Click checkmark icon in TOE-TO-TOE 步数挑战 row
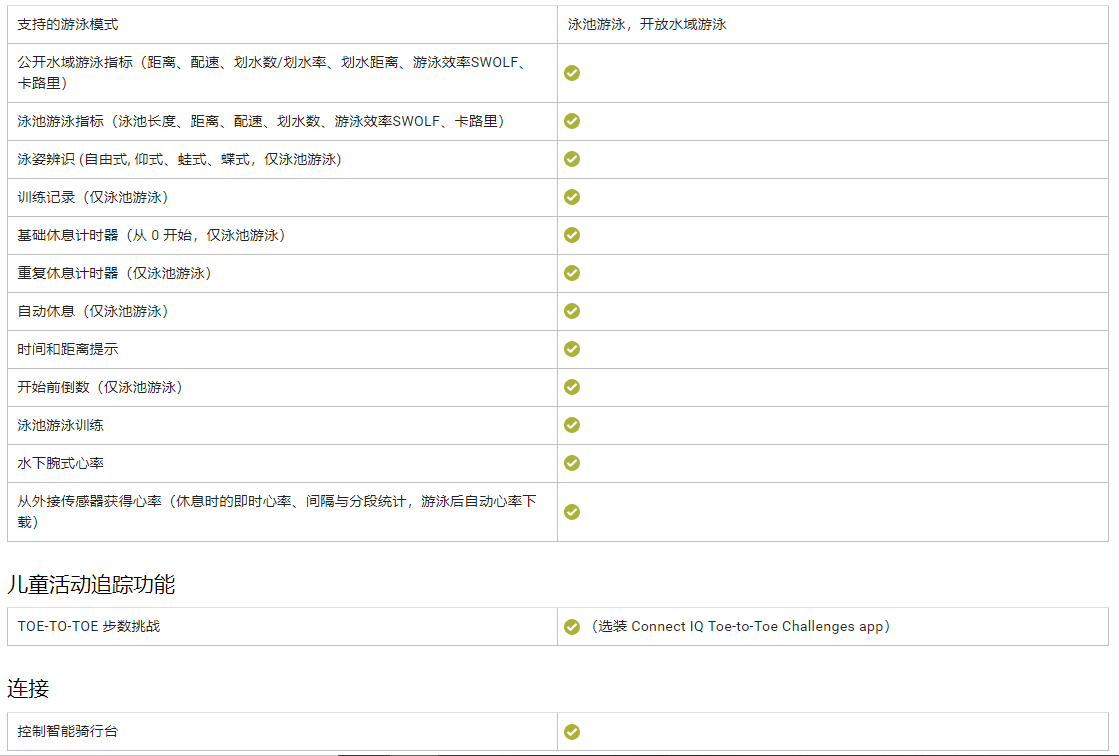 [x=572, y=627]
